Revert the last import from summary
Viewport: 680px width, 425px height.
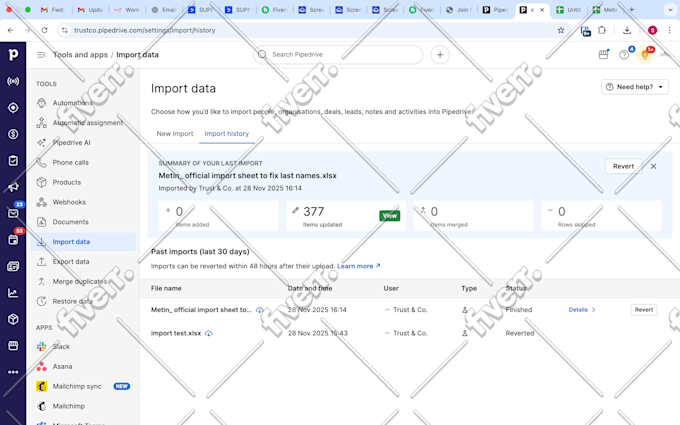[623, 166]
